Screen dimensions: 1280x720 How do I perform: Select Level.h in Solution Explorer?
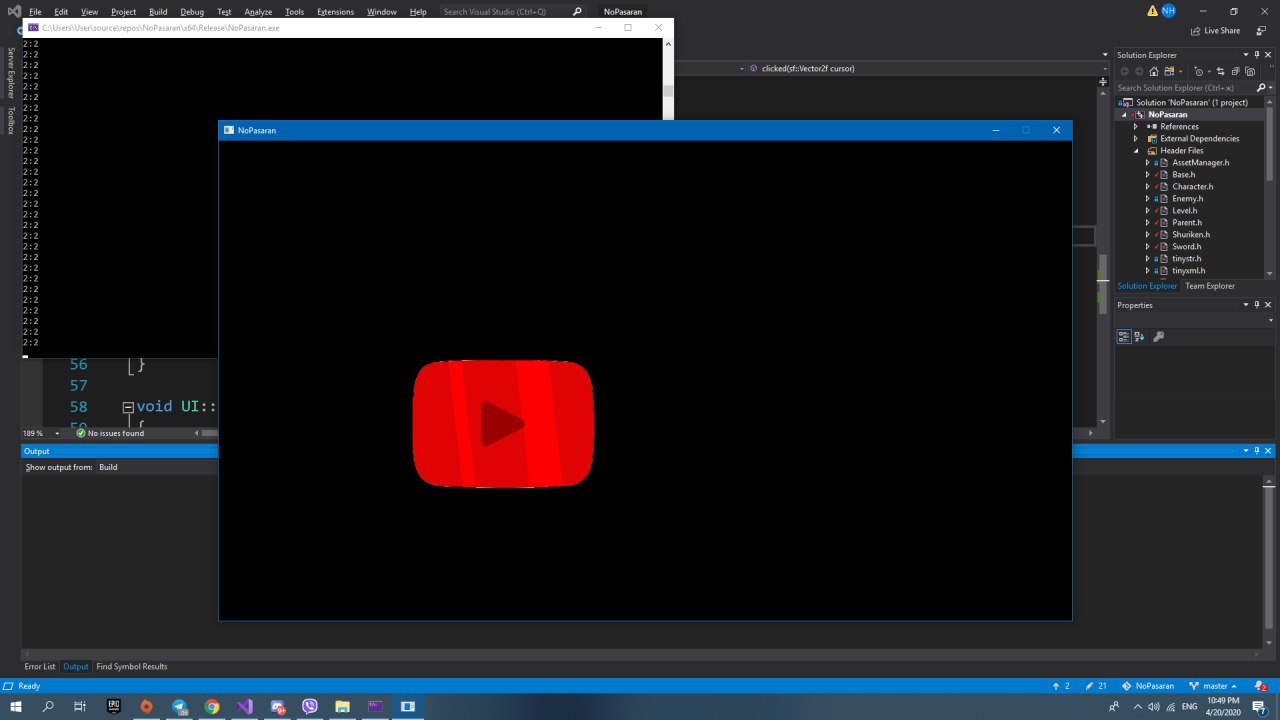1185,211
